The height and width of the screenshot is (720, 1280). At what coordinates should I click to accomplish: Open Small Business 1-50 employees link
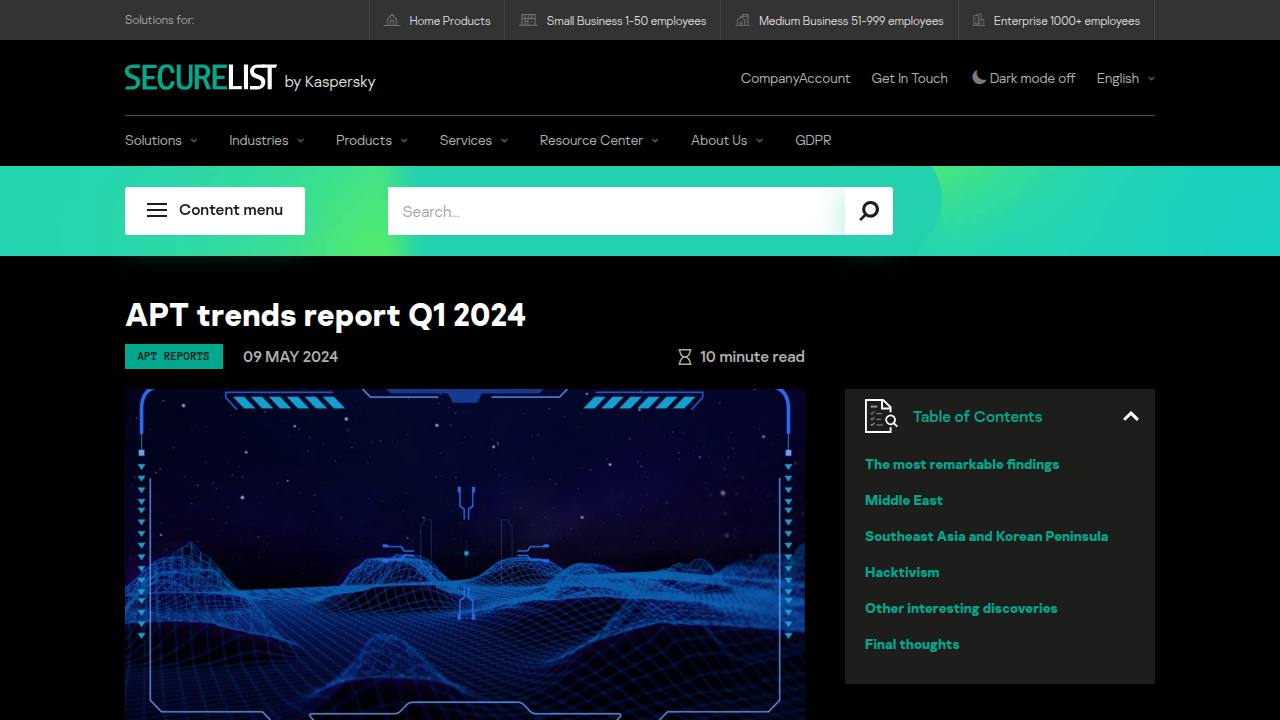click(x=613, y=20)
